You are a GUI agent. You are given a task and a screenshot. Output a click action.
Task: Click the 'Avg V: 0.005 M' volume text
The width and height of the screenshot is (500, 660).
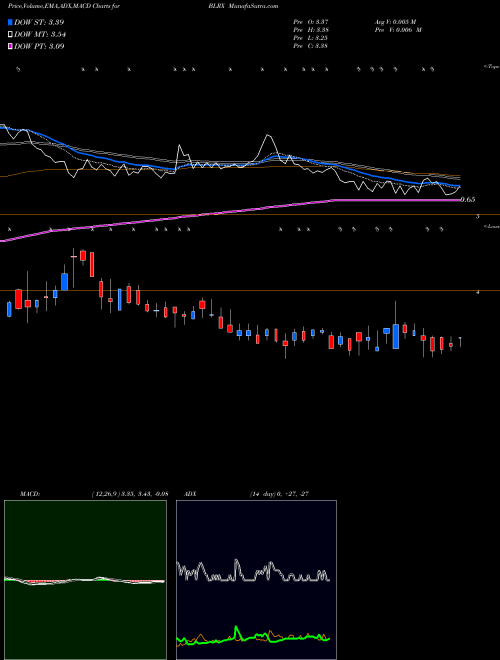pyautogui.click(x=395, y=21)
